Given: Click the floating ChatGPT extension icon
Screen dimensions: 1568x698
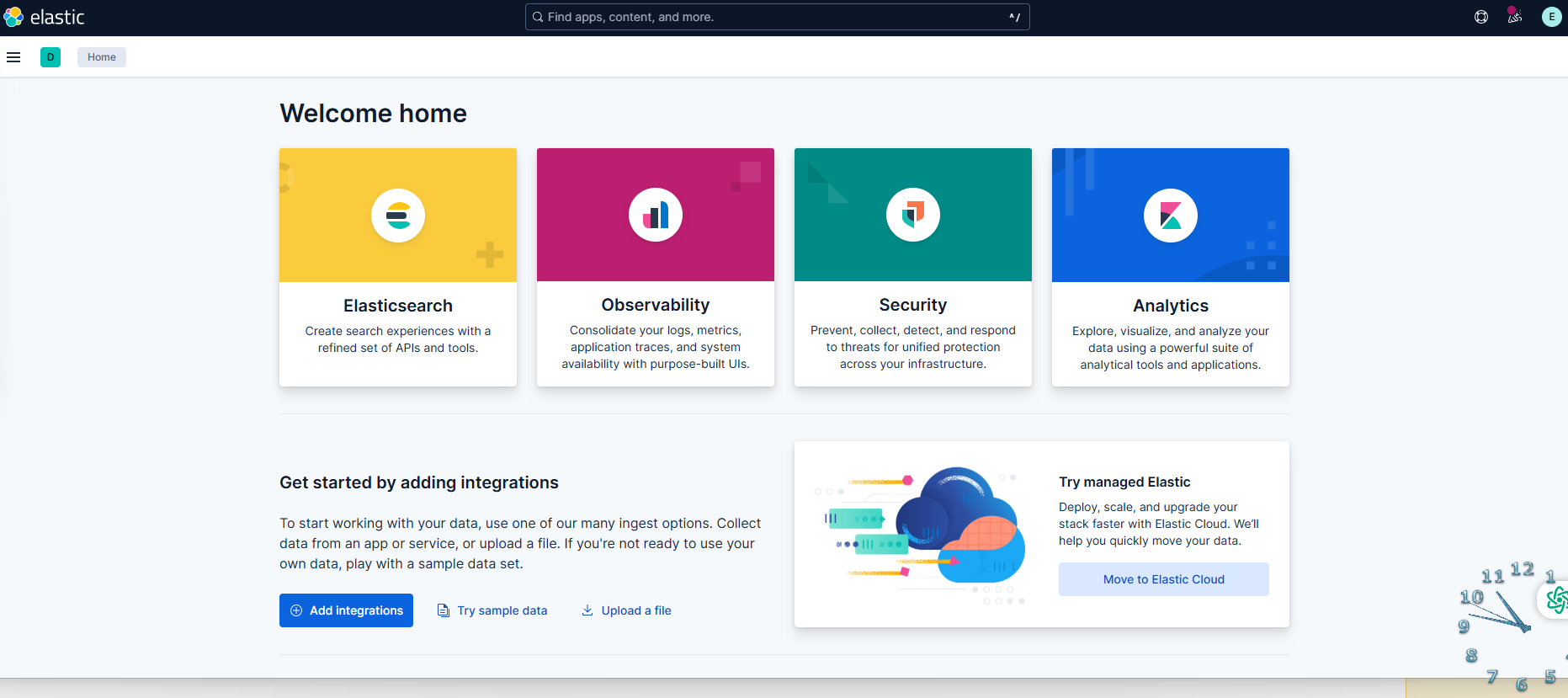Looking at the screenshot, I should [x=1556, y=600].
